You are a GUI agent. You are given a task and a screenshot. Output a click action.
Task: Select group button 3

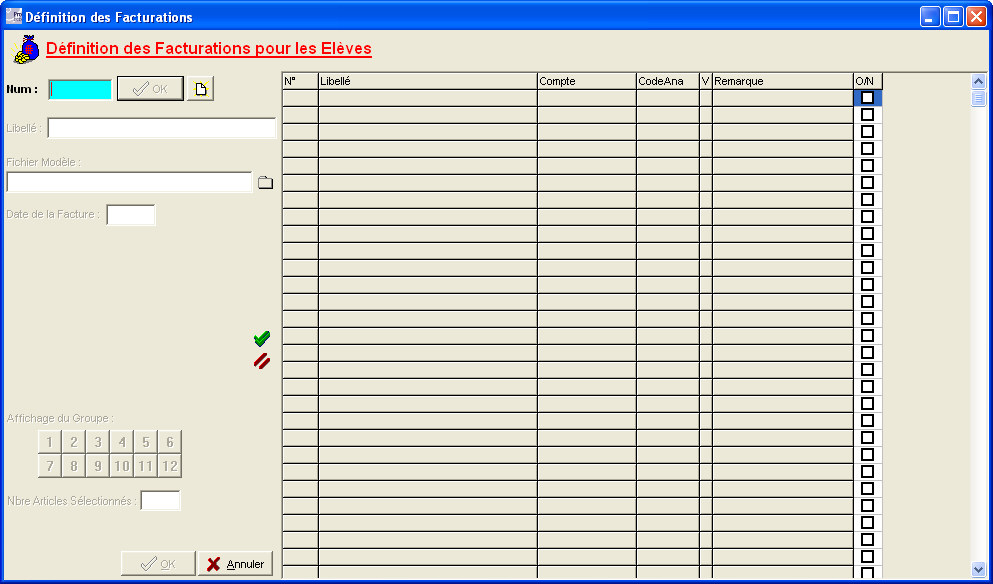(98, 442)
